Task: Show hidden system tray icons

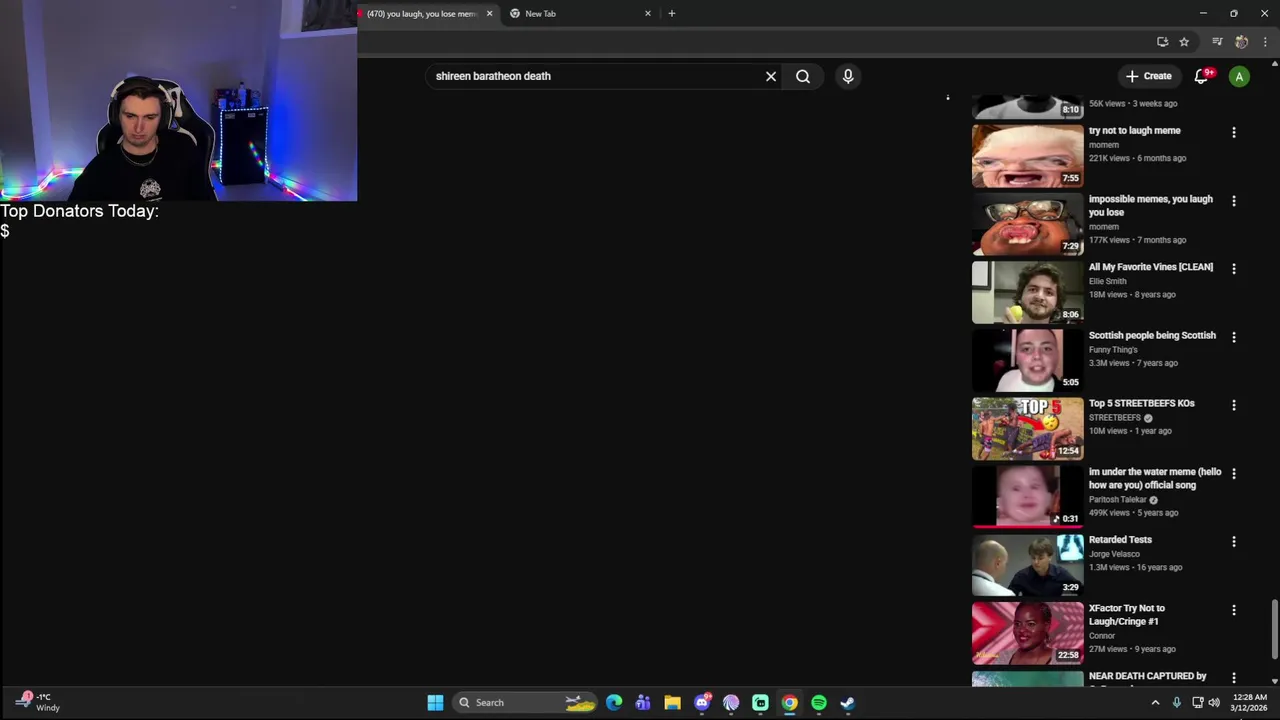Action: [1155, 703]
